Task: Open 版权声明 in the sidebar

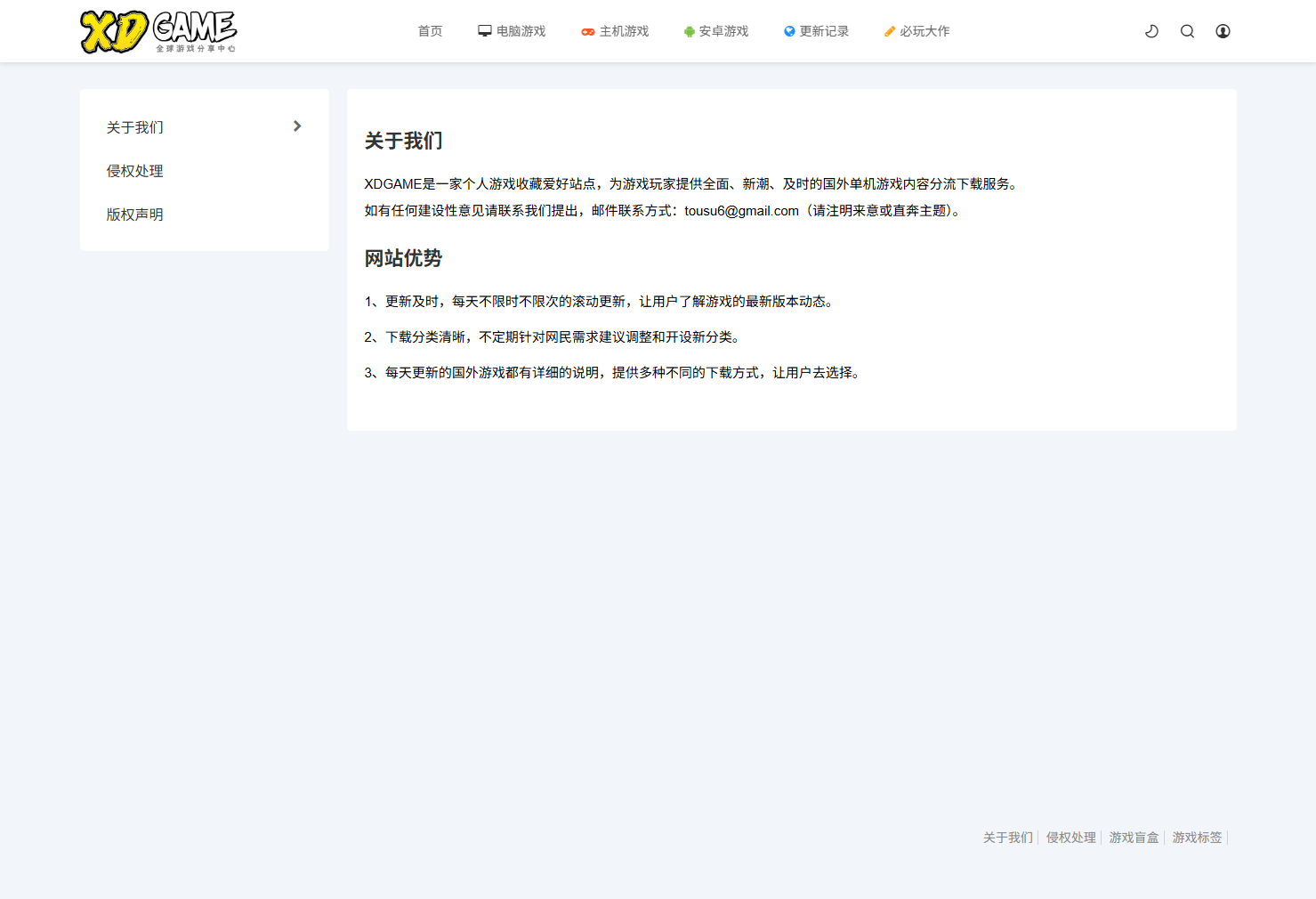Action: [x=135, y=215]
